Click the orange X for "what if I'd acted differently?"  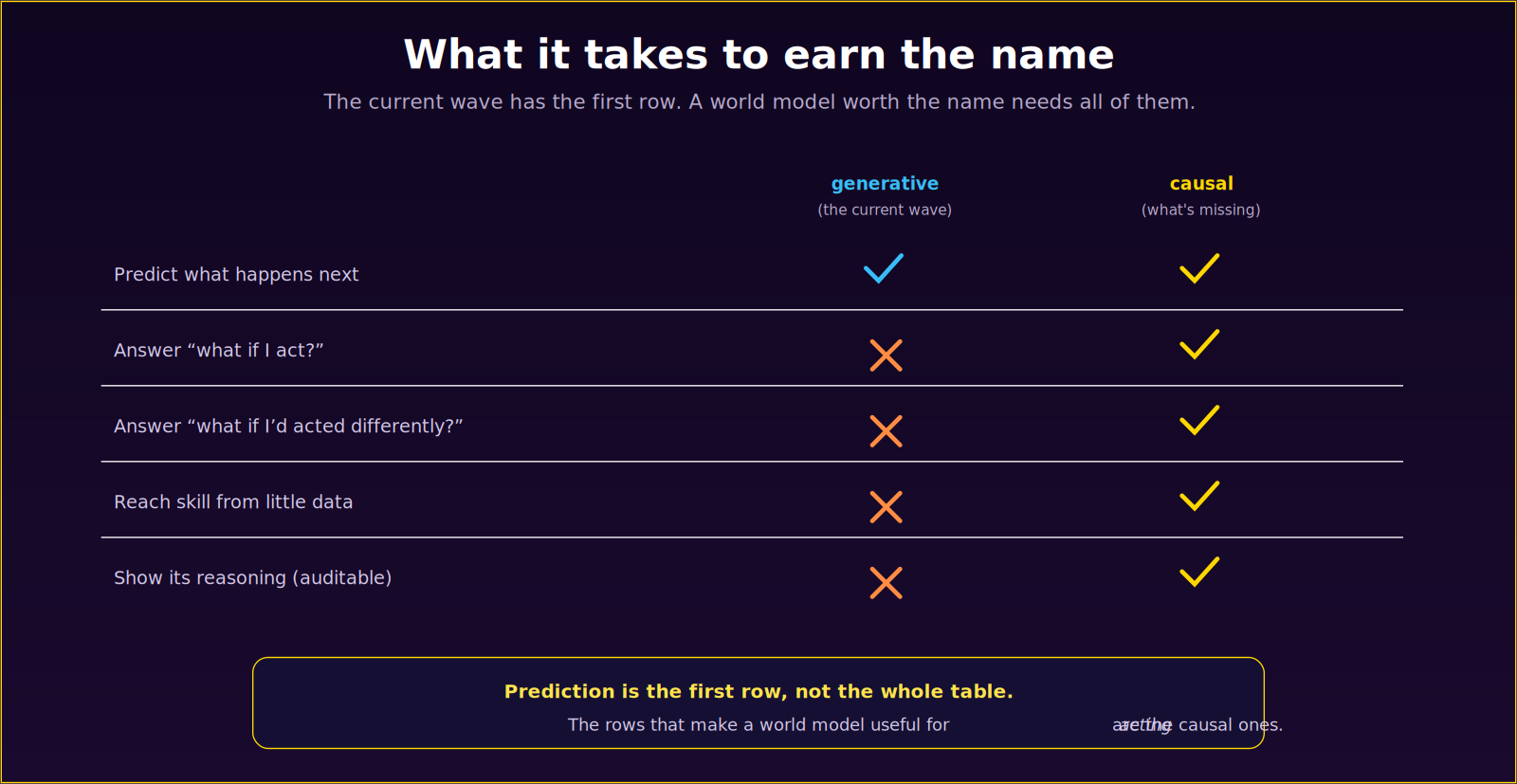(x=886, y=431)
